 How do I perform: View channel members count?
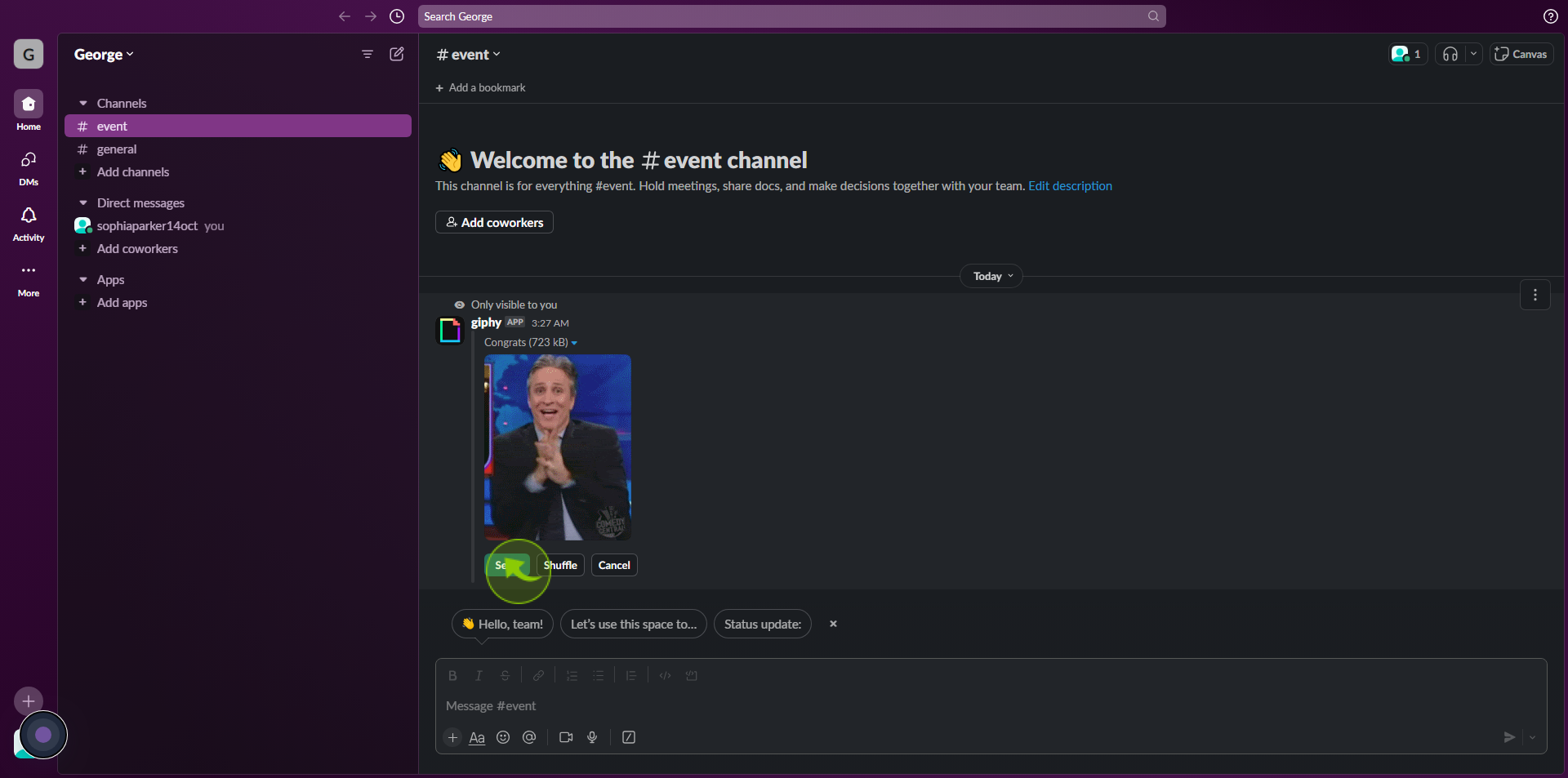1408,54
